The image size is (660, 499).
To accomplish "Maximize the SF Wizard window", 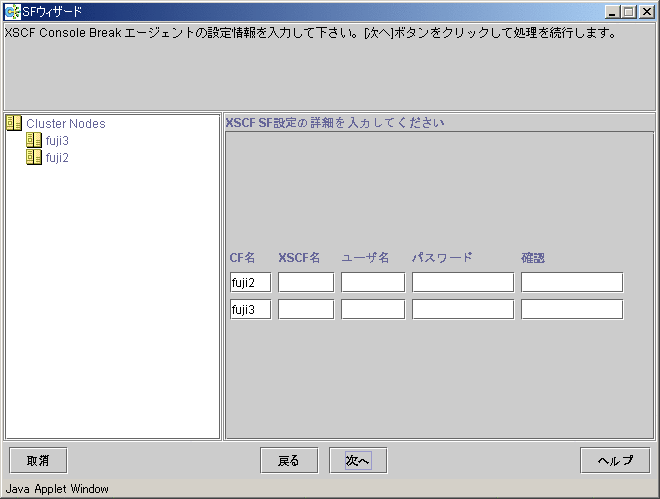I will 629,12.
